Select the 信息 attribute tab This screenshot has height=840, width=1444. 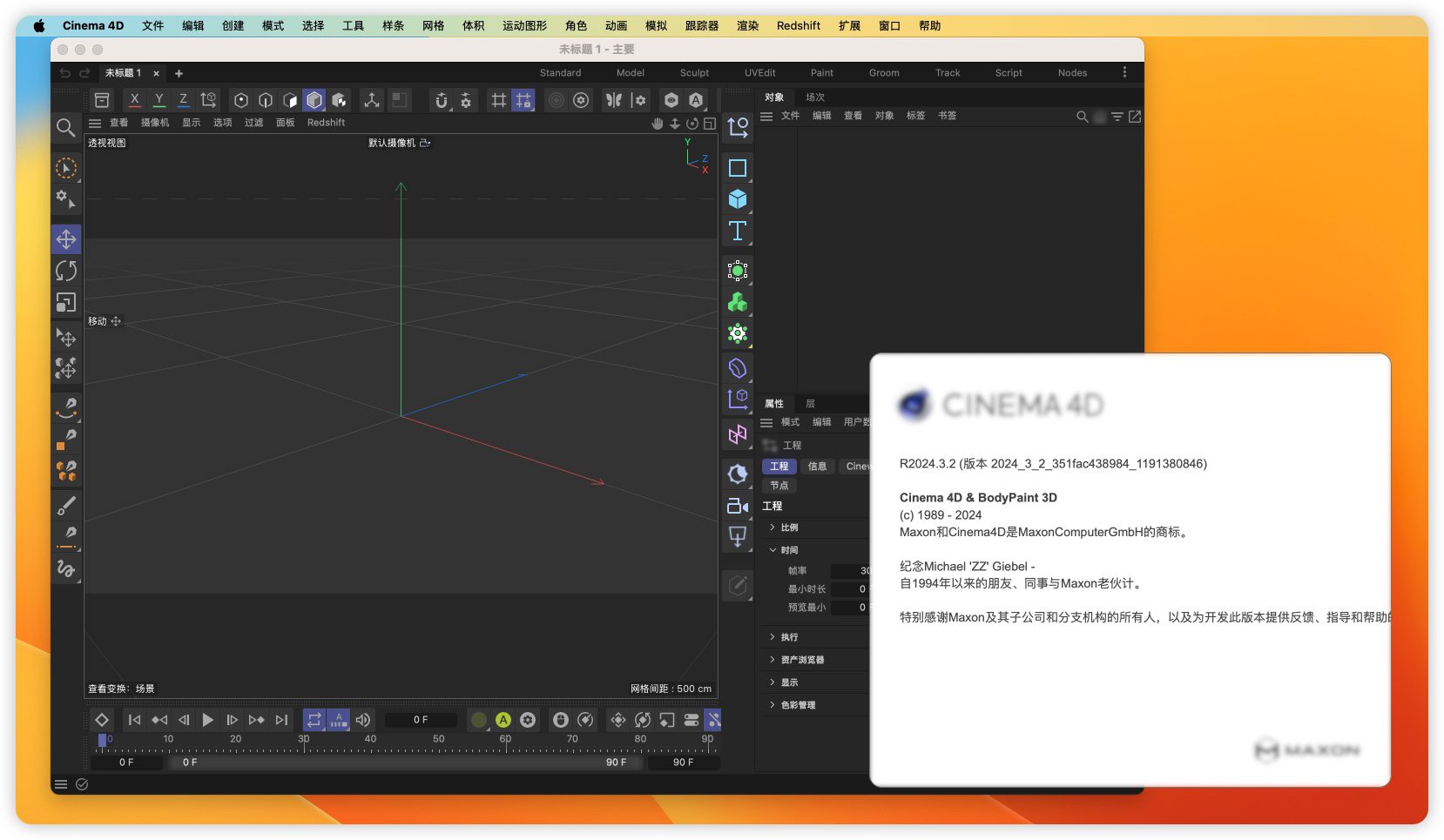(x=817, y=467)
